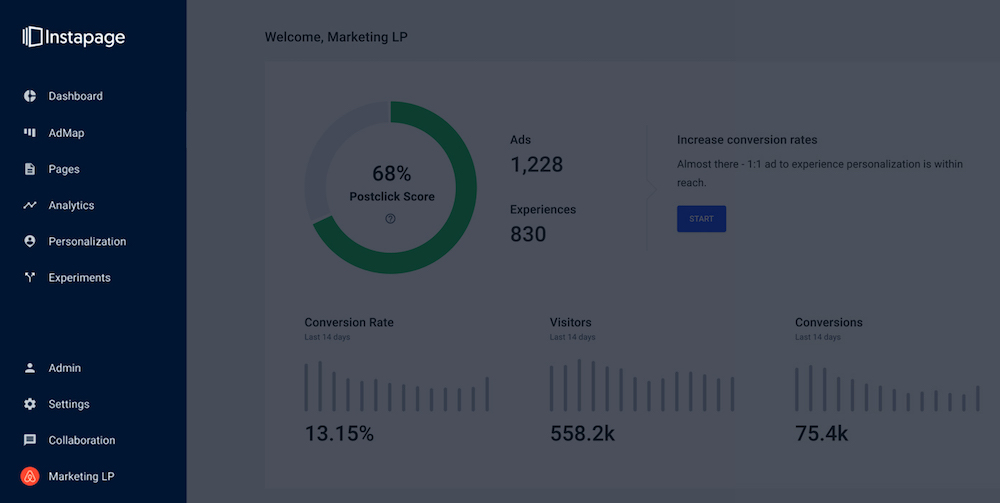1000x503 pixels.
Task: Click the Conversions bar chart
Action: click(x=887, y=388)
